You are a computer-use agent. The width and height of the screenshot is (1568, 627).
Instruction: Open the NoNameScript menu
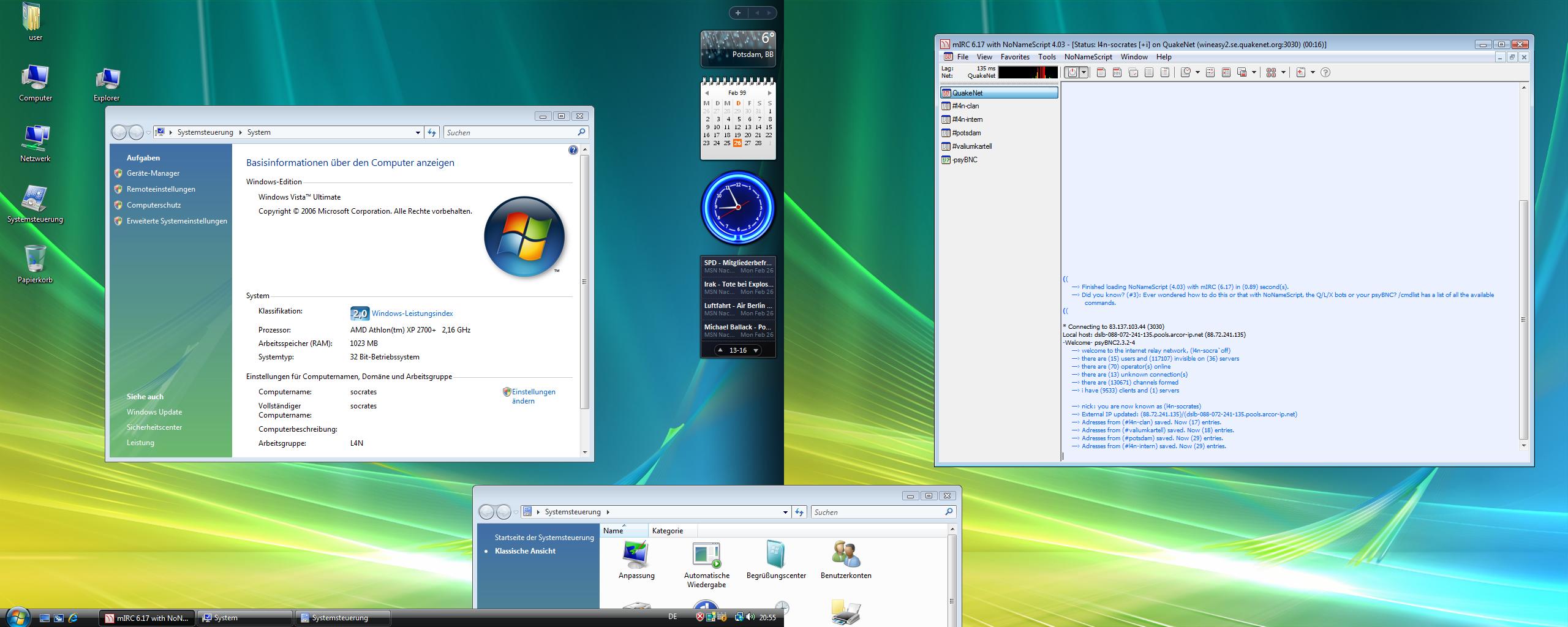[1088, 57]
